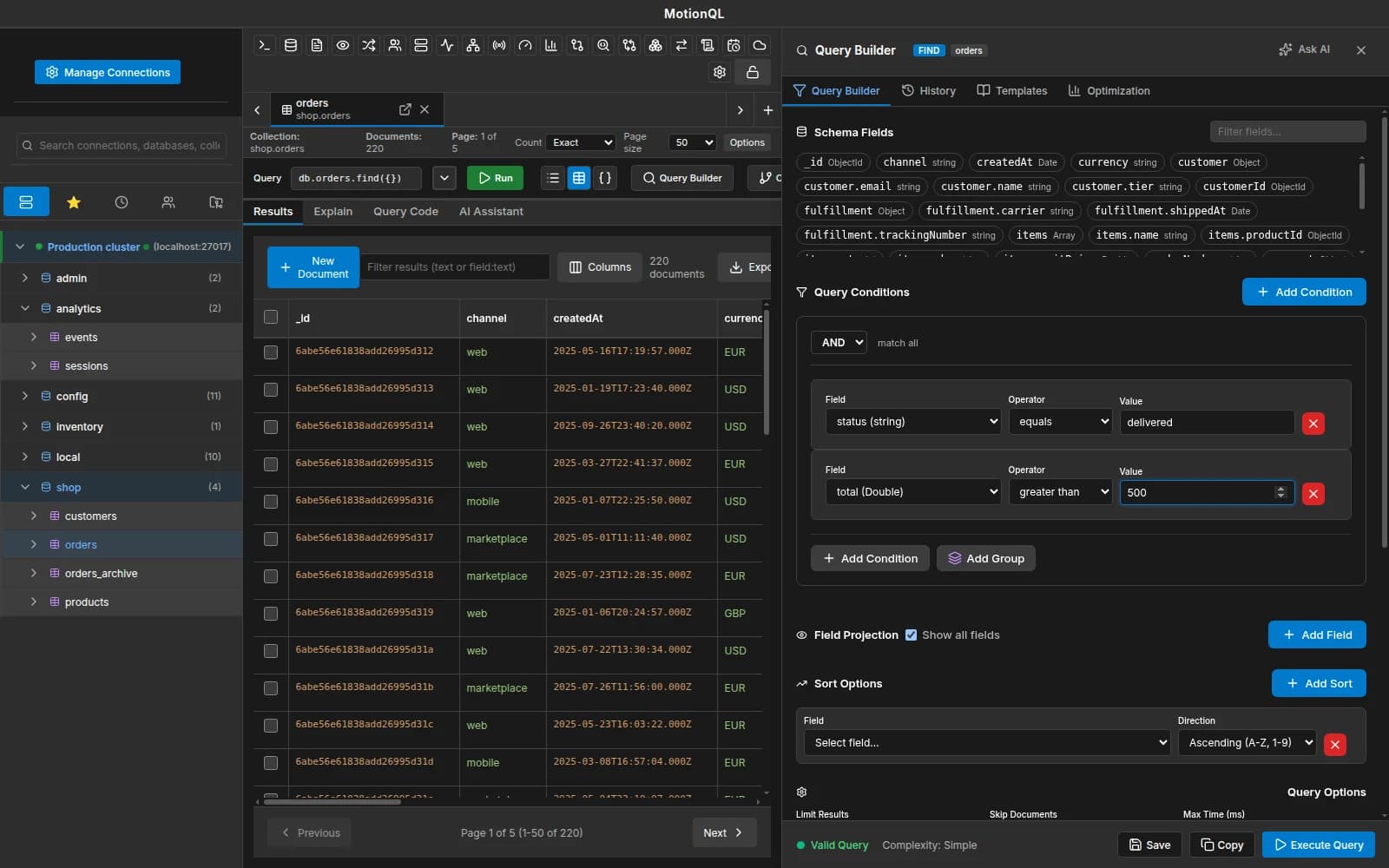
Task: Click the results horizontal scrollbar
Action: 332,802
